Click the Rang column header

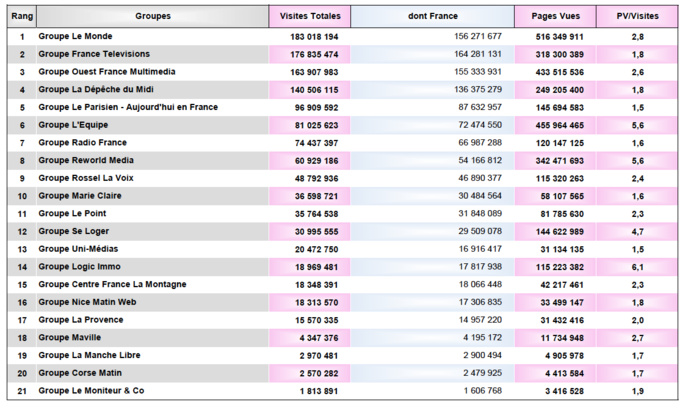[x=22, y=17]
